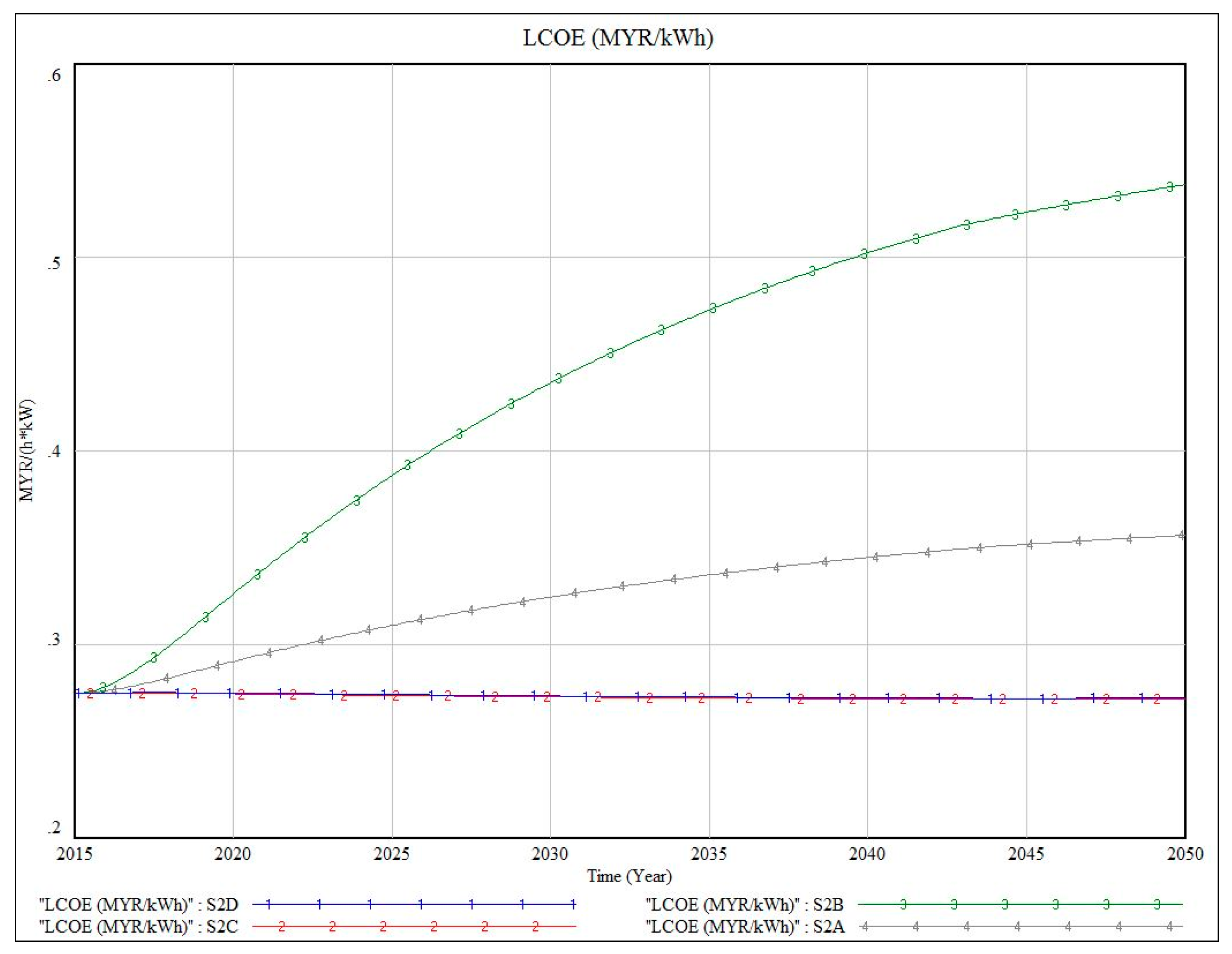The height and width of the screenshot is (954, 1232).
Task: Click the .2 value on the y-axis
Action: pos(53,828)
